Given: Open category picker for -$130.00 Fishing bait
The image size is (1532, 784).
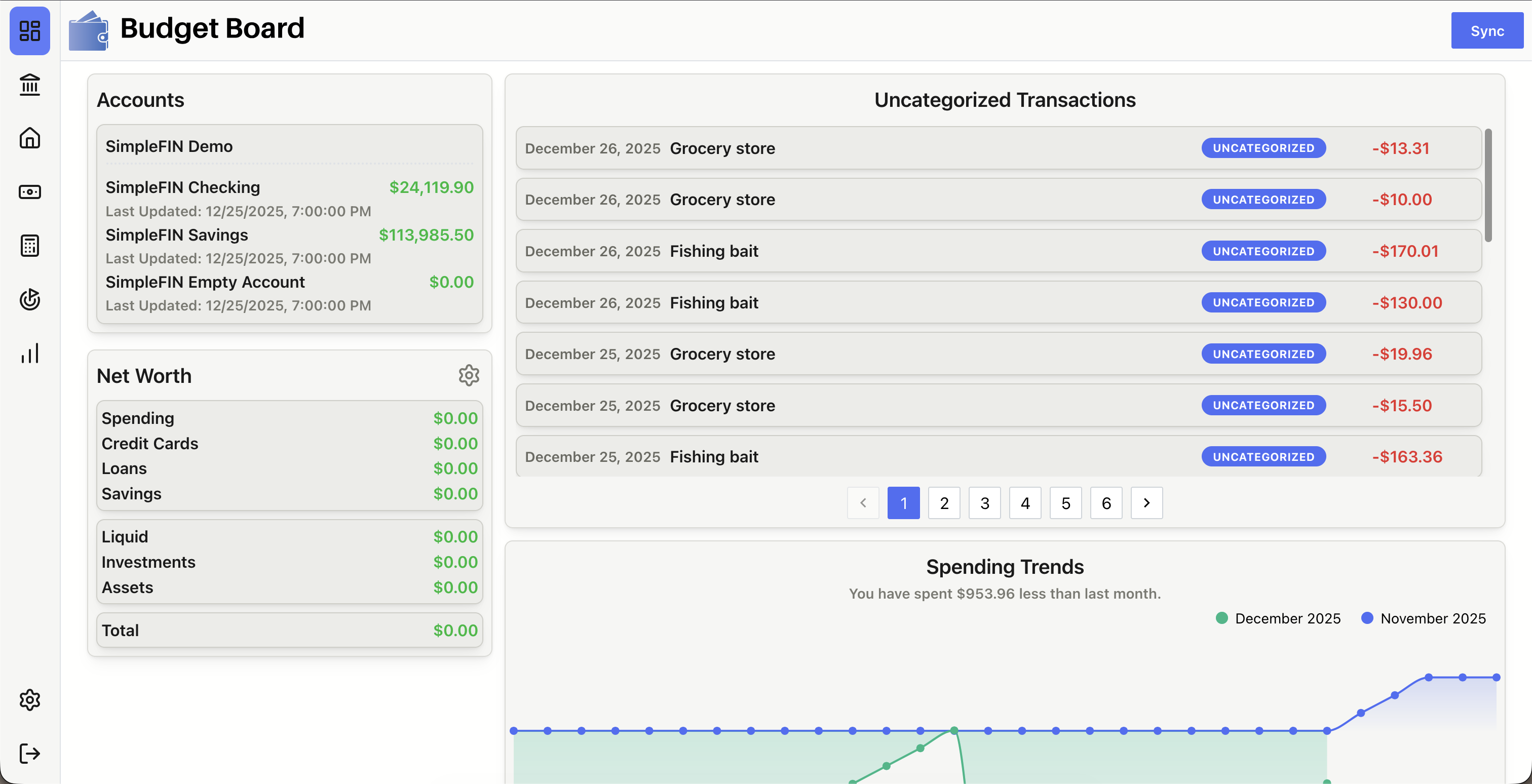Looking at the screenshot, I should (1263, 302).
